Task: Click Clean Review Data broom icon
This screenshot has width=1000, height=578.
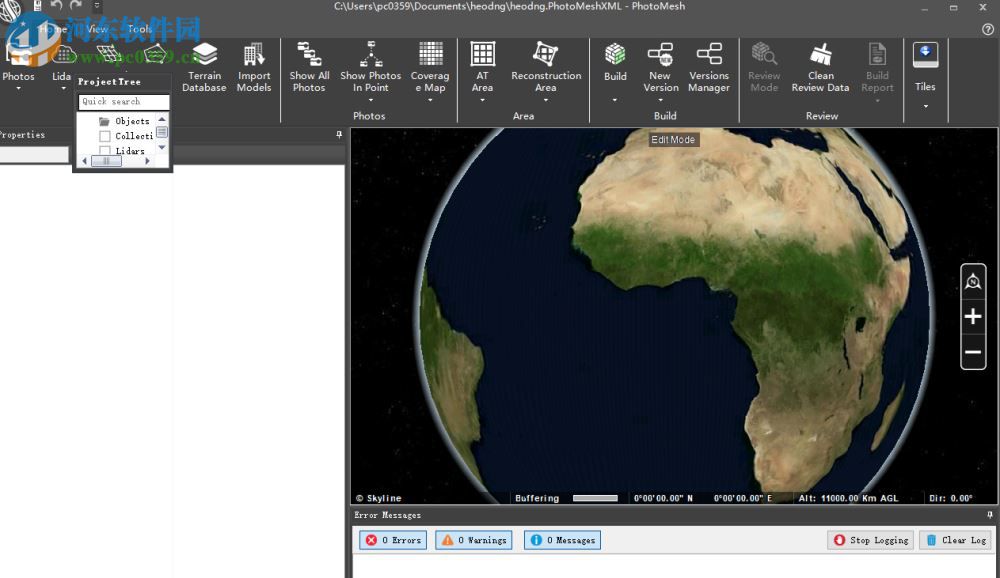Action: (820, 54)
